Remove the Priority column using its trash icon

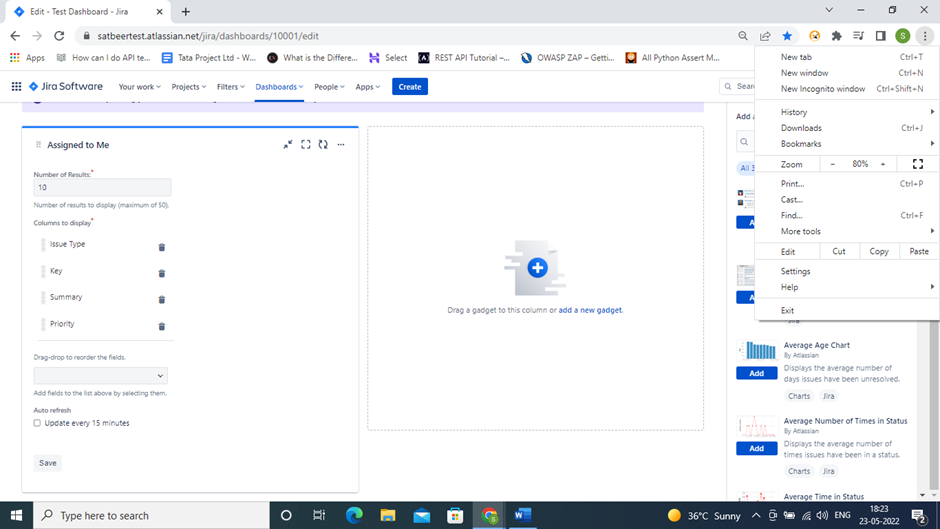pos(162,326)
